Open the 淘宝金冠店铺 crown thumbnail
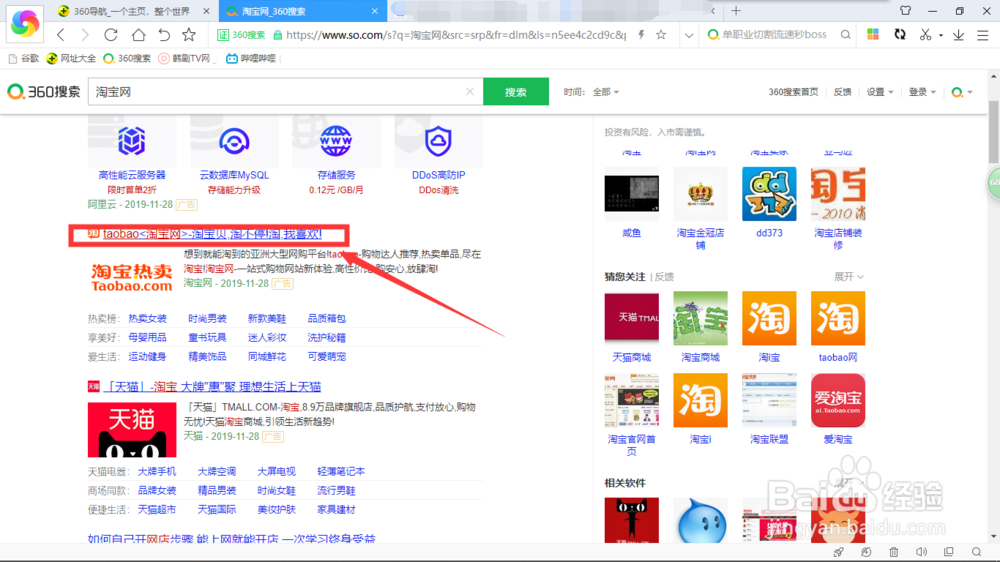Image resolution: width=1000 pixels, height=562 pixels. tap(700, 194)
